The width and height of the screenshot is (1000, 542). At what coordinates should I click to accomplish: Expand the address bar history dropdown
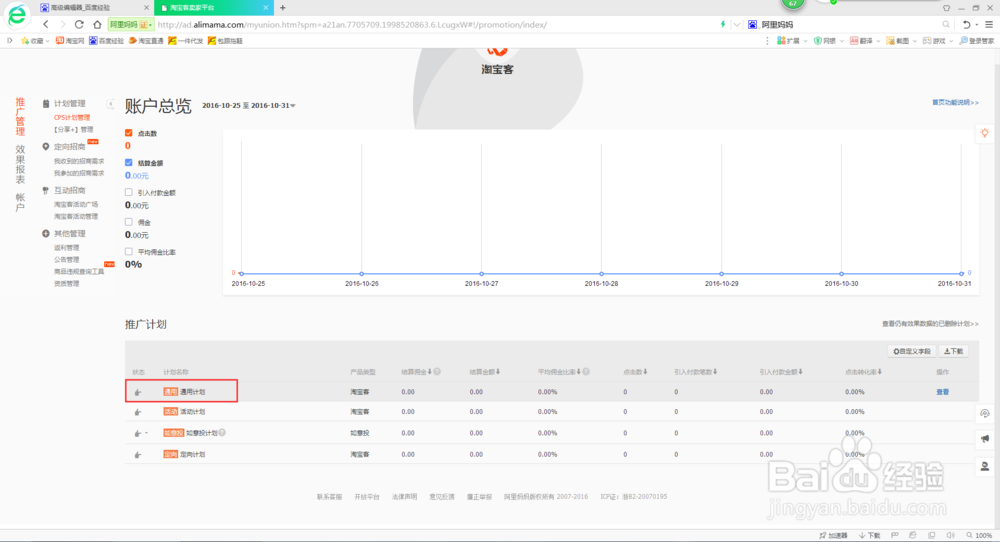[x=737, y=24]
